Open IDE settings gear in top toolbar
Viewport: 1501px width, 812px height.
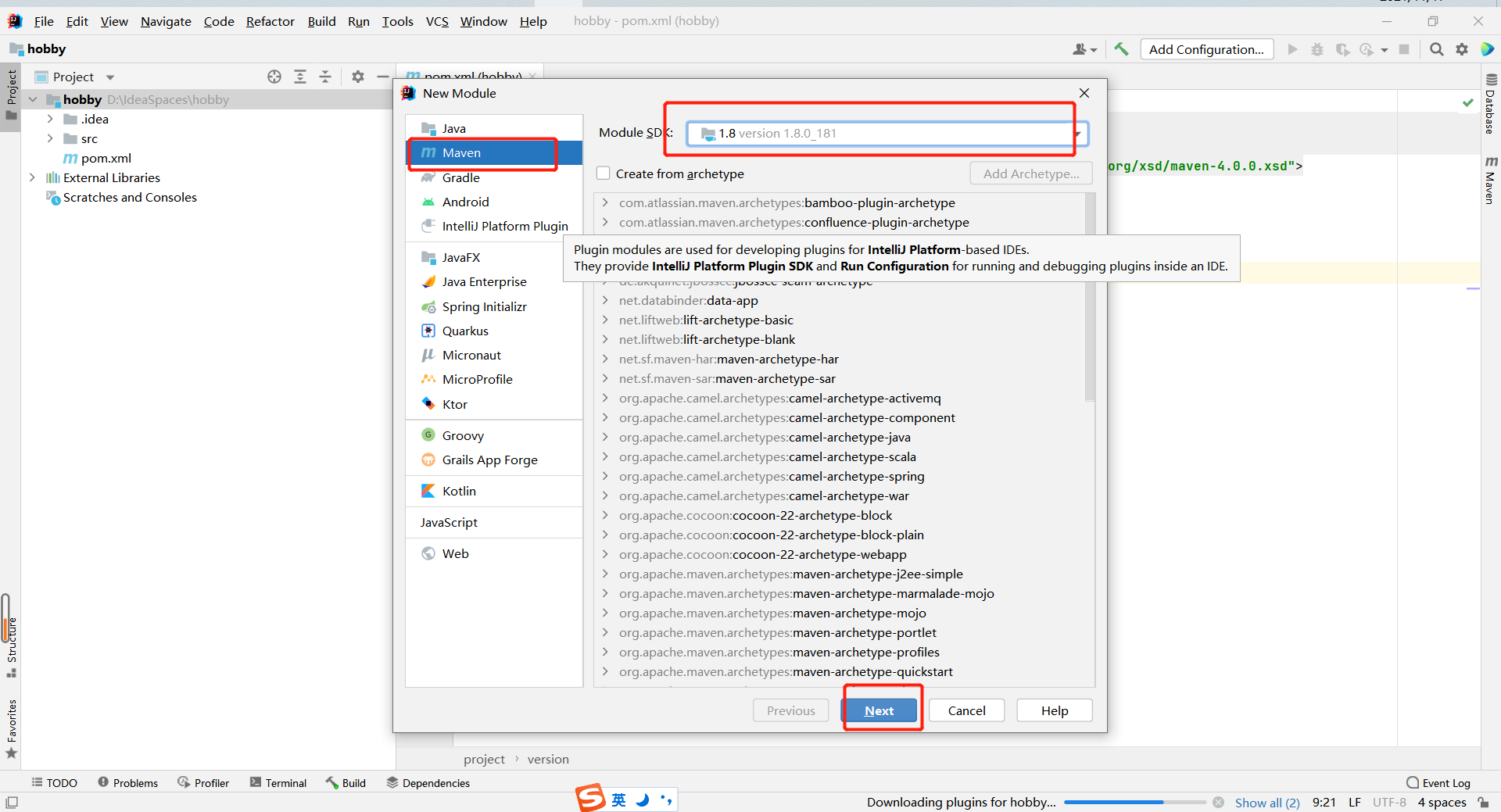click(x=1462, y=49)
